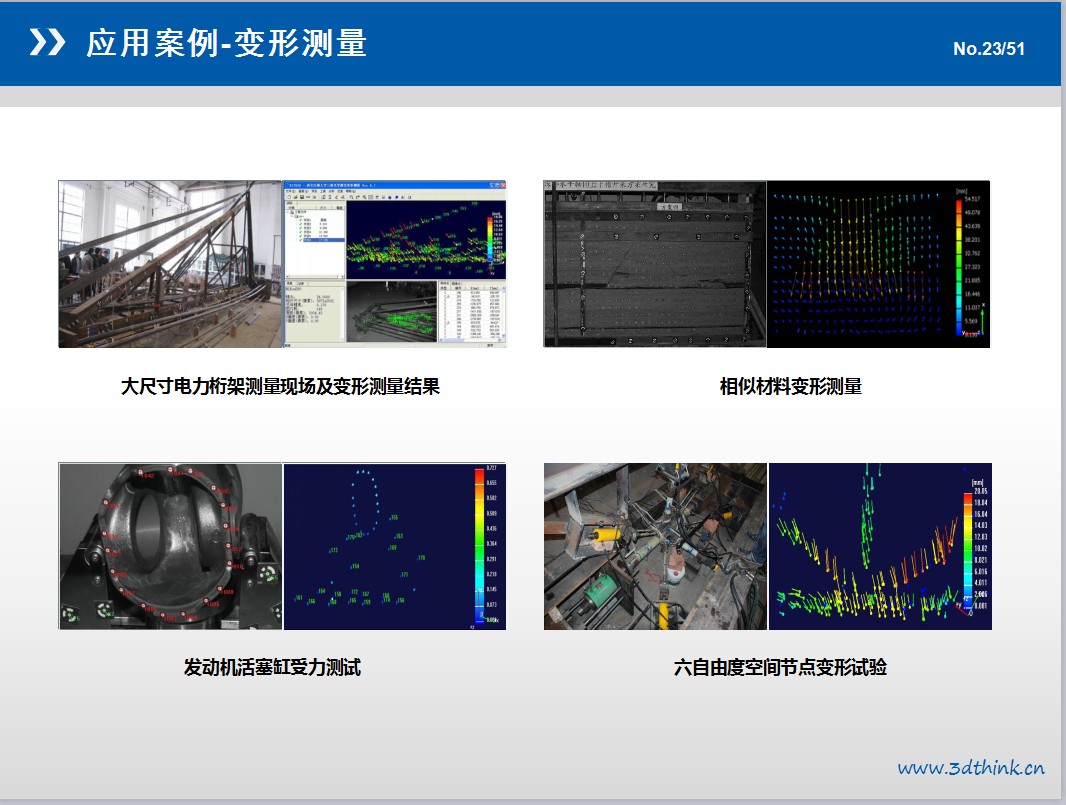The image size is (1066, 805).
Task: Click the slide number No.23/51
Action: [988, 48]
